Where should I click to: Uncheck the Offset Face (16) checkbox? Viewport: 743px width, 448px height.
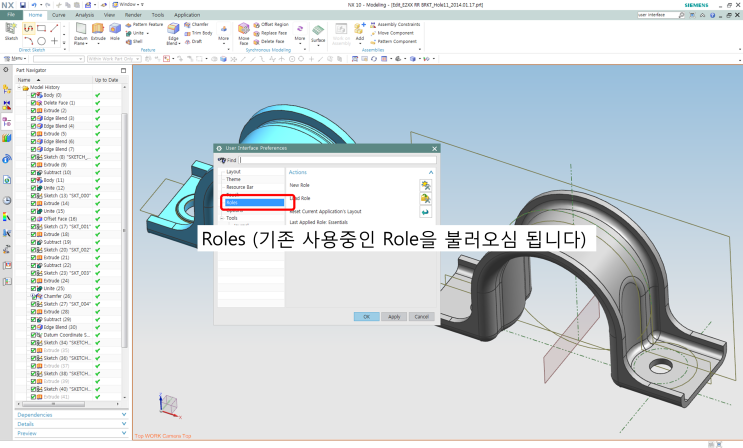tap(34, 219)
